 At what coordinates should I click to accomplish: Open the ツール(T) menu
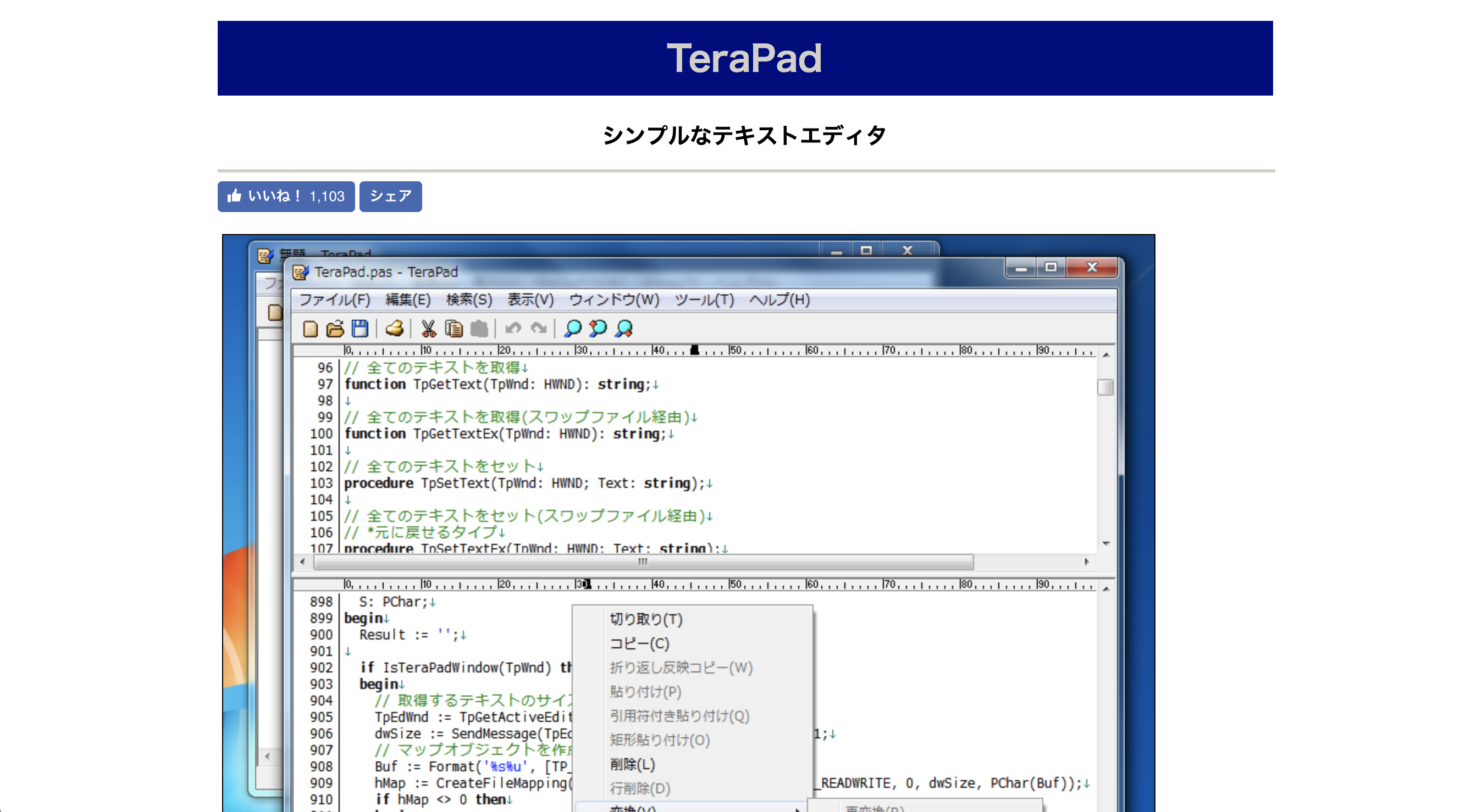click(x=704, y=299)
